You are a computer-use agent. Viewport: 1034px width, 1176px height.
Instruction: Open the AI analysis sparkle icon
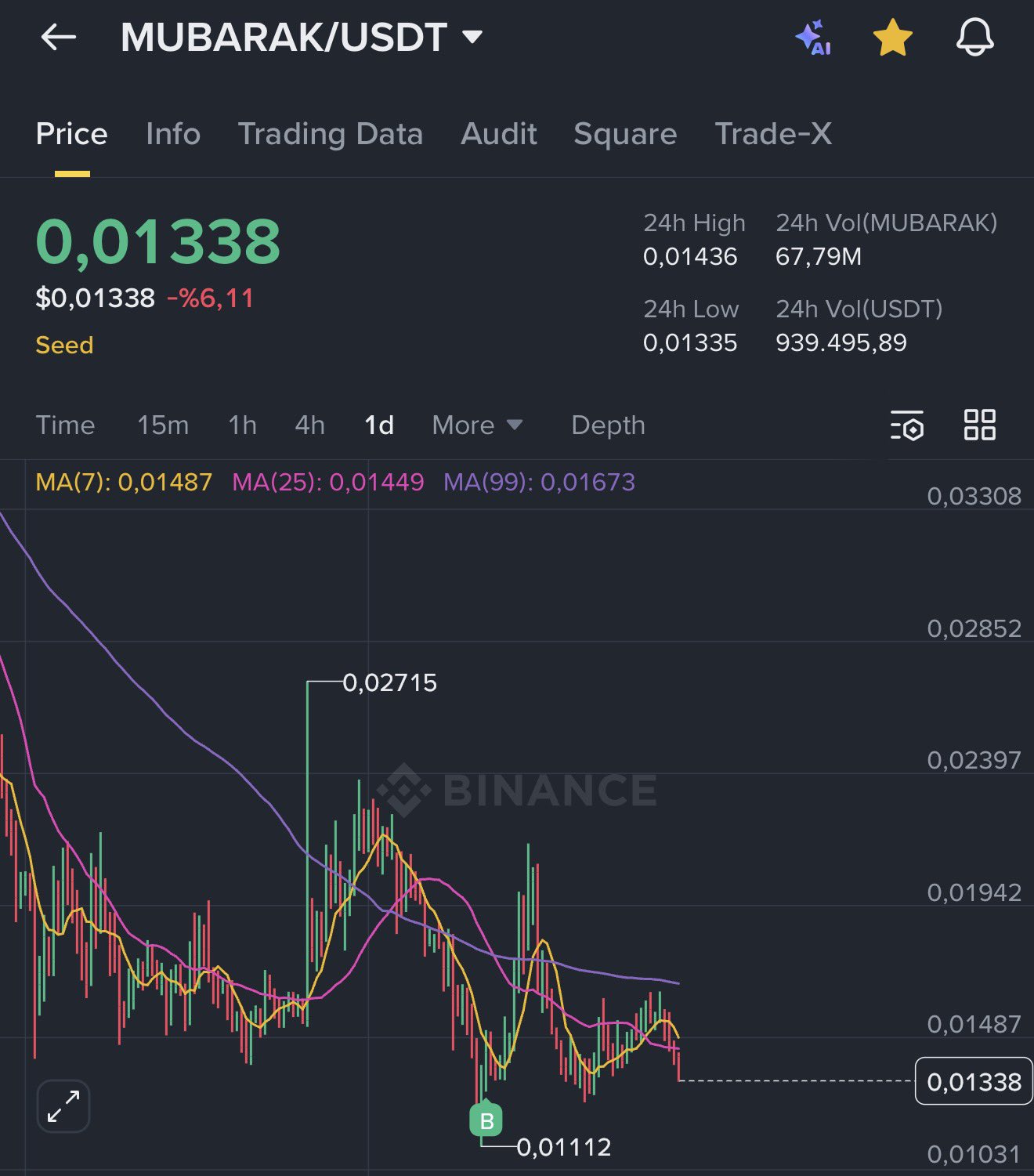pyautogui.click(x=812, y=38)
